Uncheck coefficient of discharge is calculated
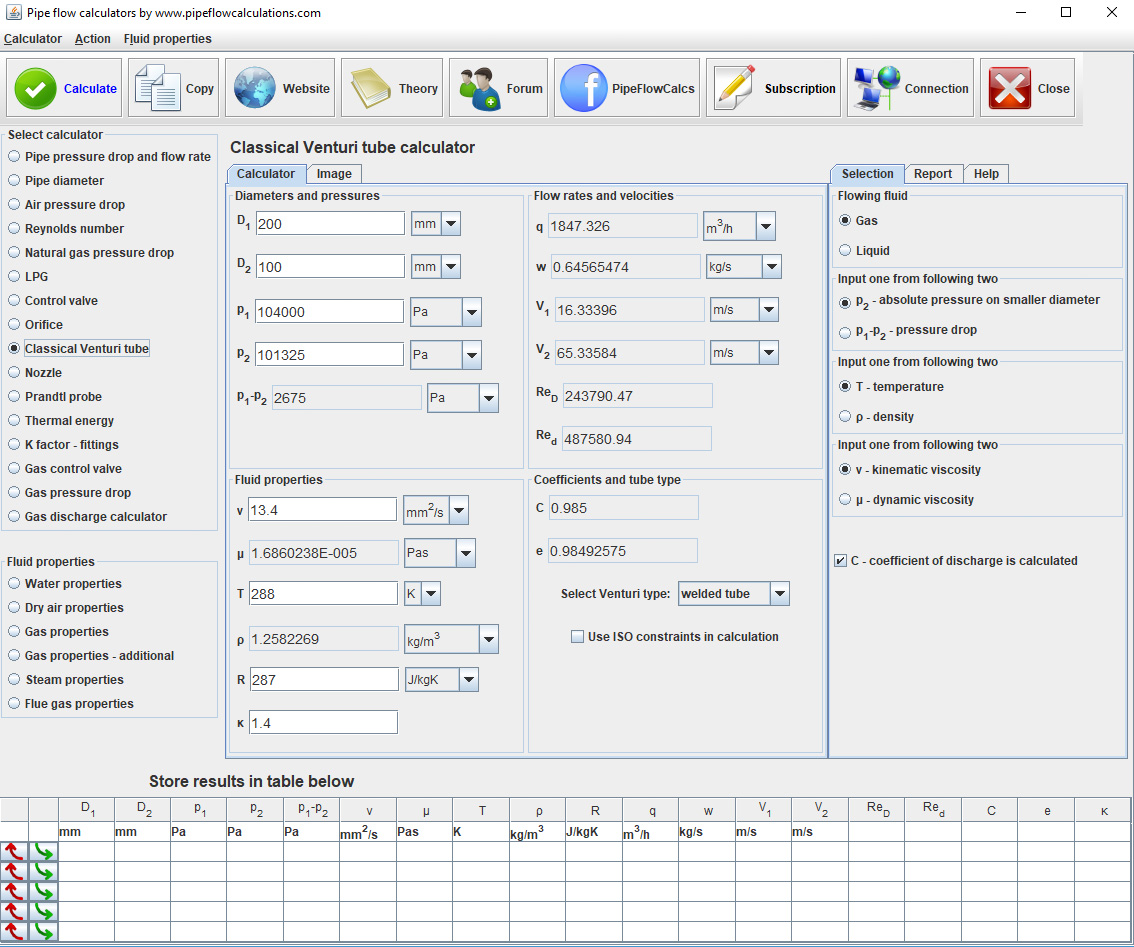The height and width of the screenshot is (947, 1134). pos(840,561)
